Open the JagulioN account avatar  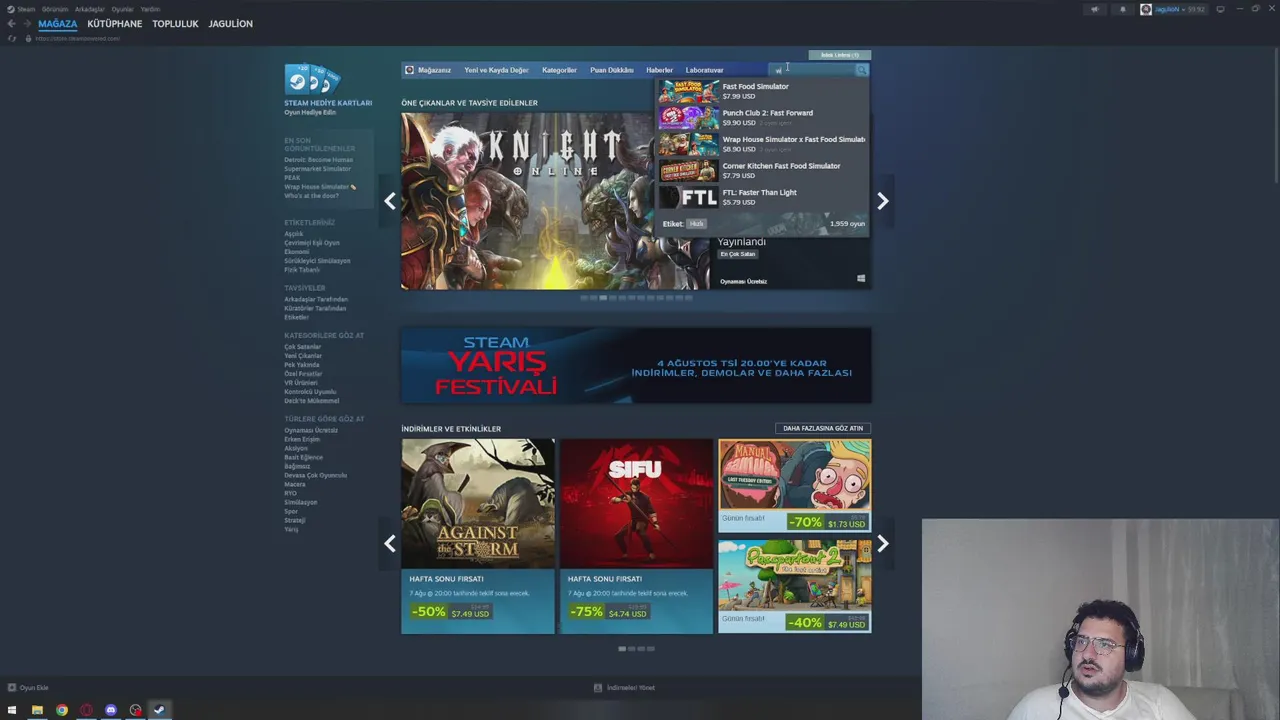coord(1146,9)
